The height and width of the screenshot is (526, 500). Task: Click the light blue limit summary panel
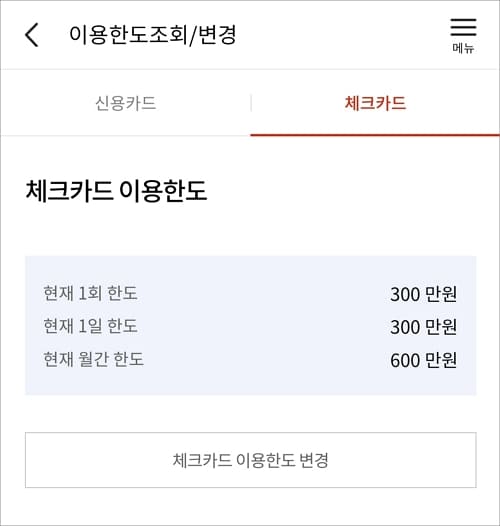click(250, 325)
